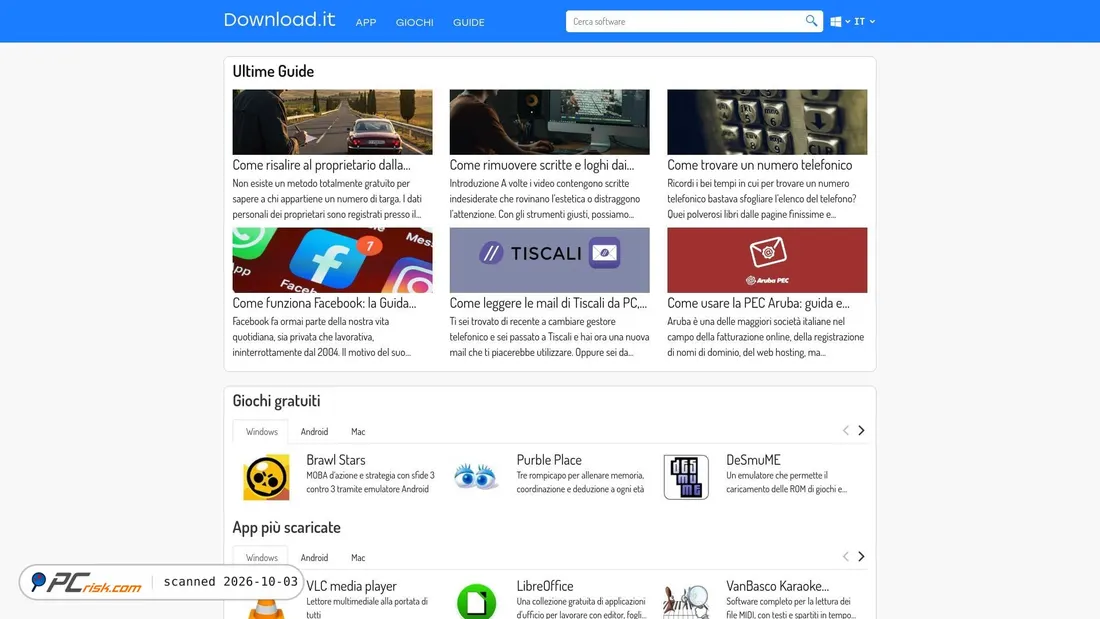Open 'Come usare la PEC Aruba' link
The image size is (1100, 619).
pos(758,303)
